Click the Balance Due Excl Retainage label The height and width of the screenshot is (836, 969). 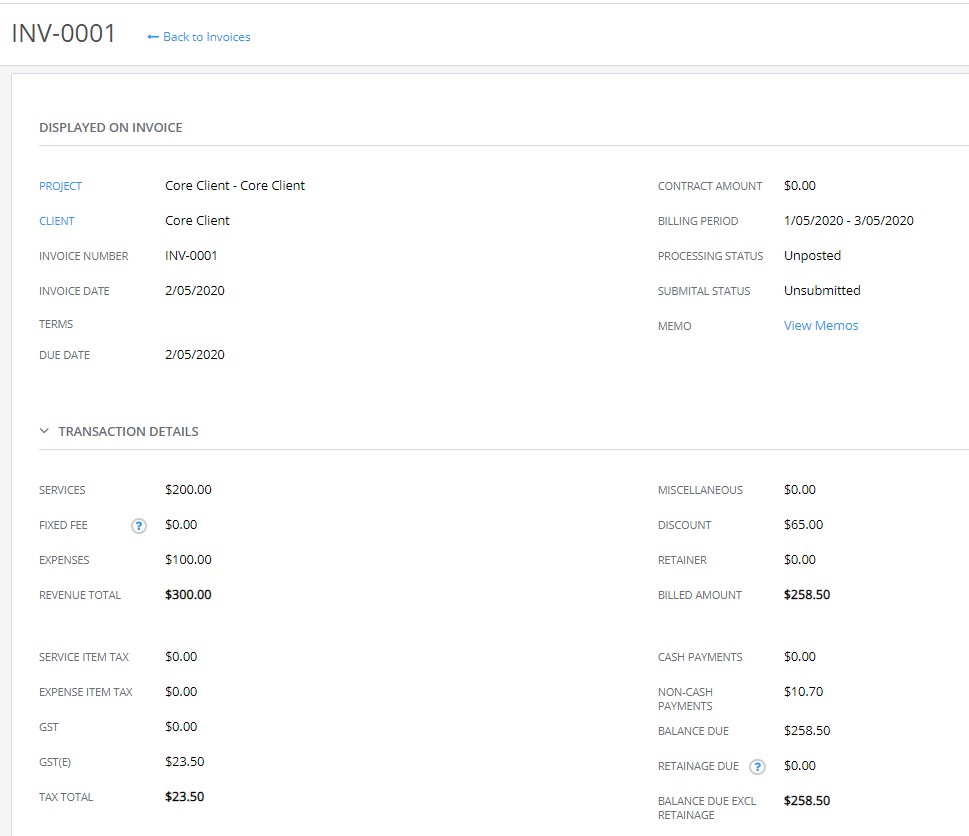coord(707,808)
